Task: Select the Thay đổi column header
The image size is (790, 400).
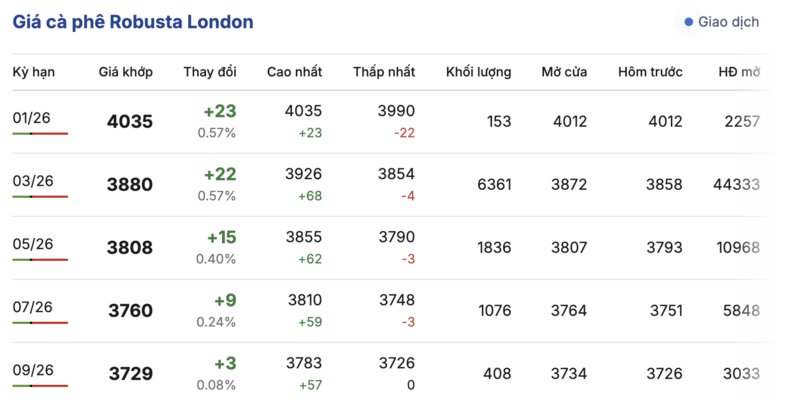Action: 210,72
